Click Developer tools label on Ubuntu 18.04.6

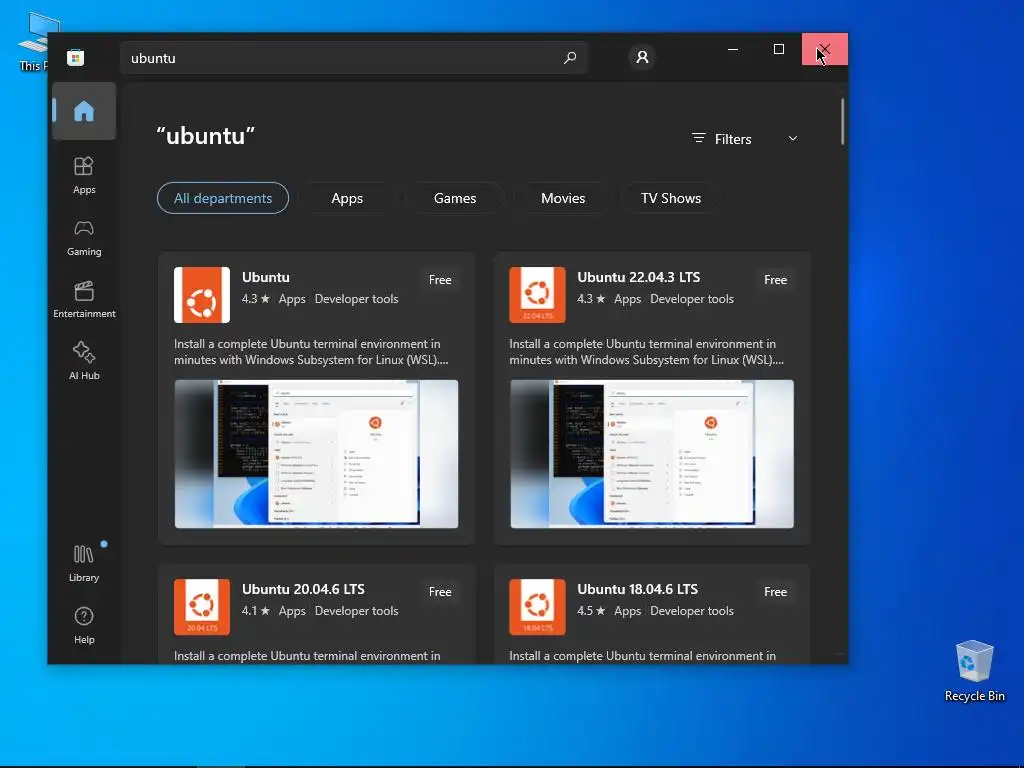692,611
